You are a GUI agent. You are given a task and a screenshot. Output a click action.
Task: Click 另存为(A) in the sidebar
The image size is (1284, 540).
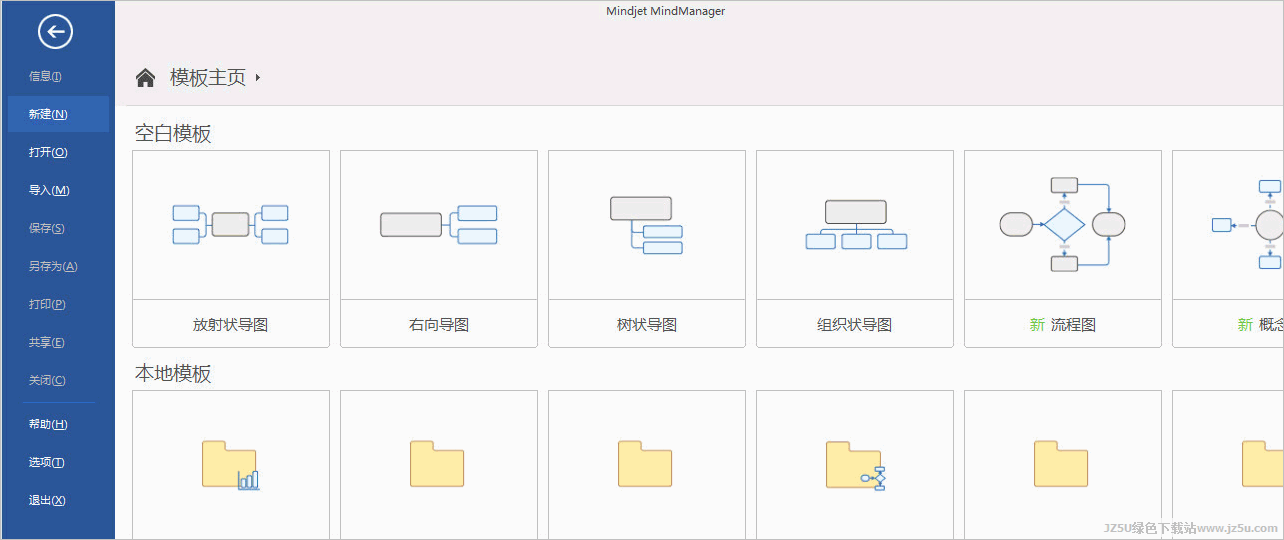[x=53, y=266]
